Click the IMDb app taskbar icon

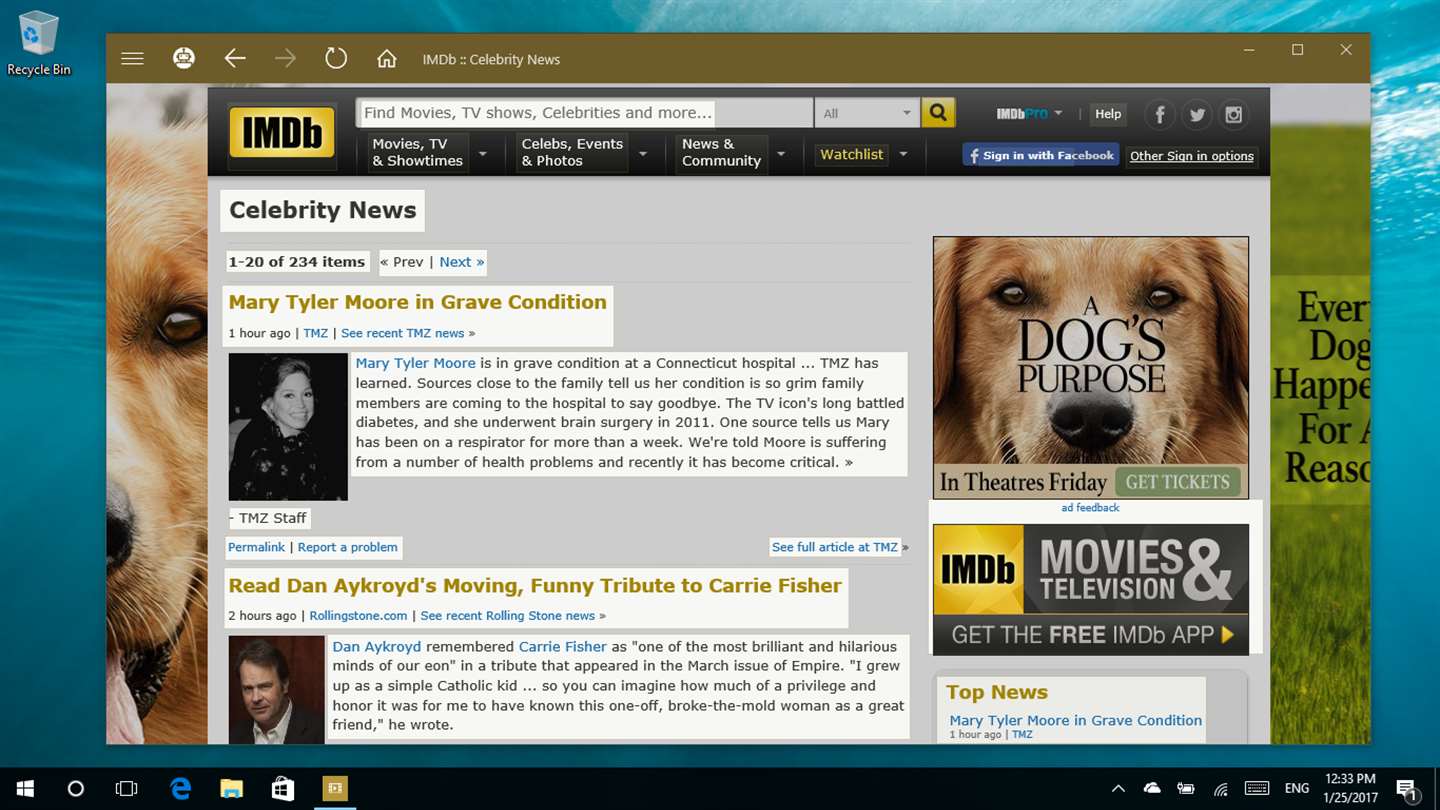(x=334, y=789)
